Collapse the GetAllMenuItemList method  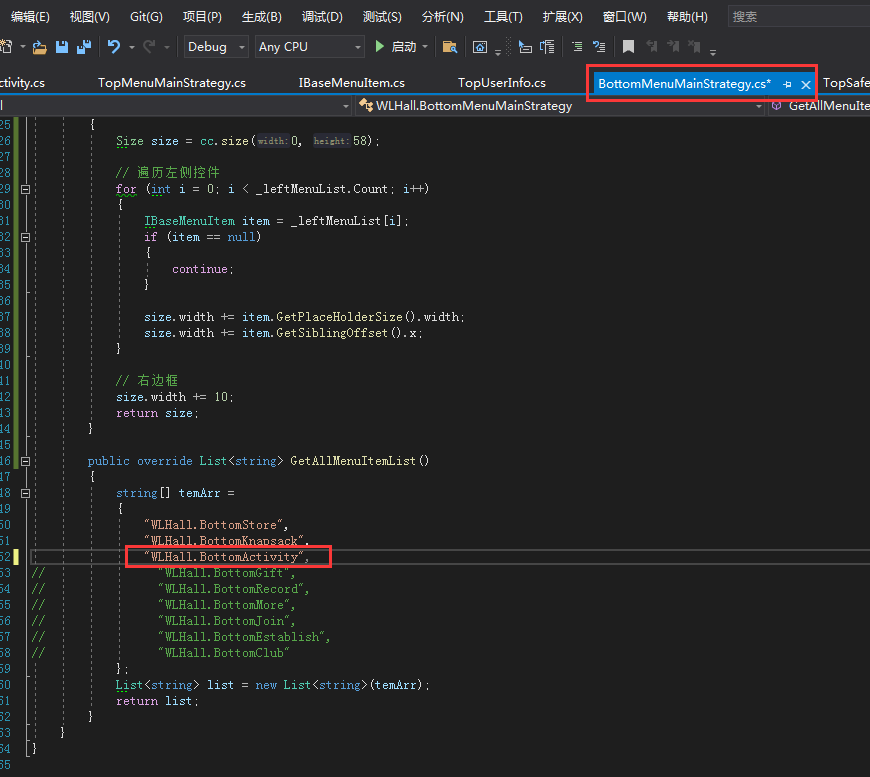[x=25, y=461]
